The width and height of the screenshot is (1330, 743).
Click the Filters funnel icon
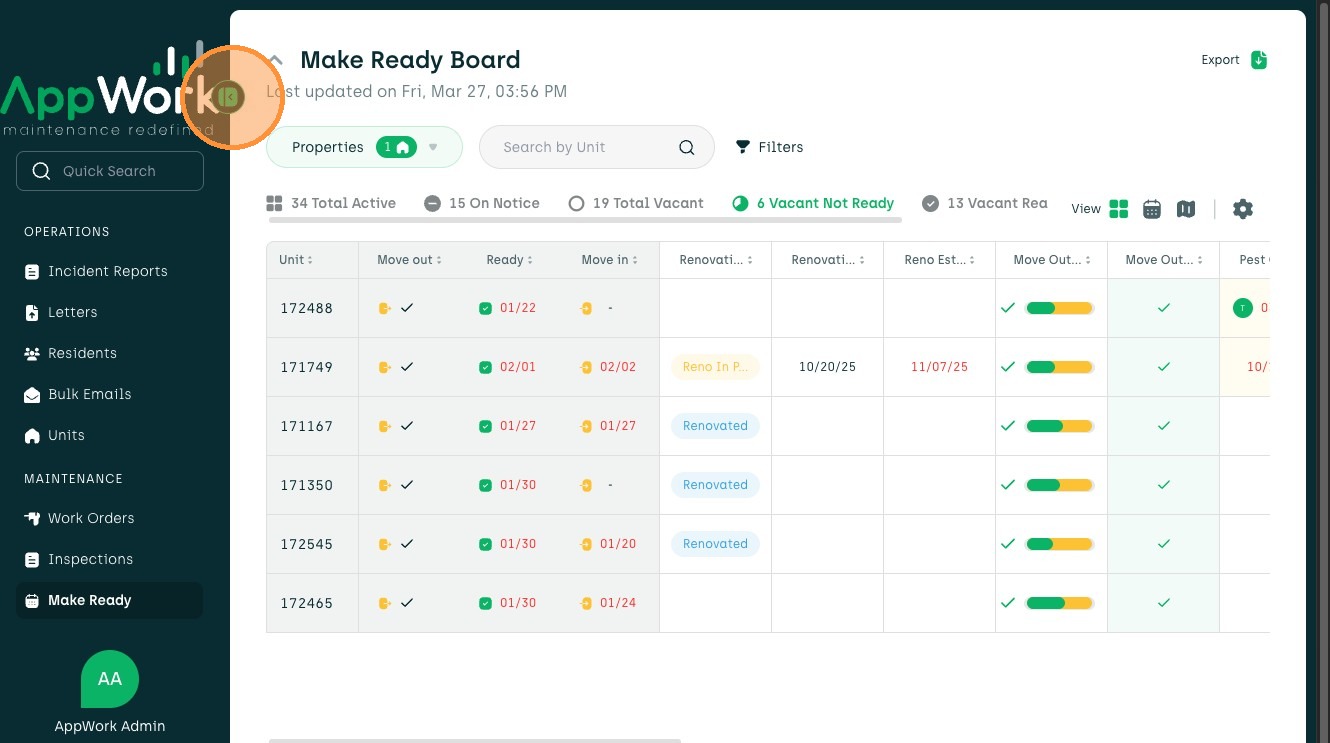[x=743, y=147]
